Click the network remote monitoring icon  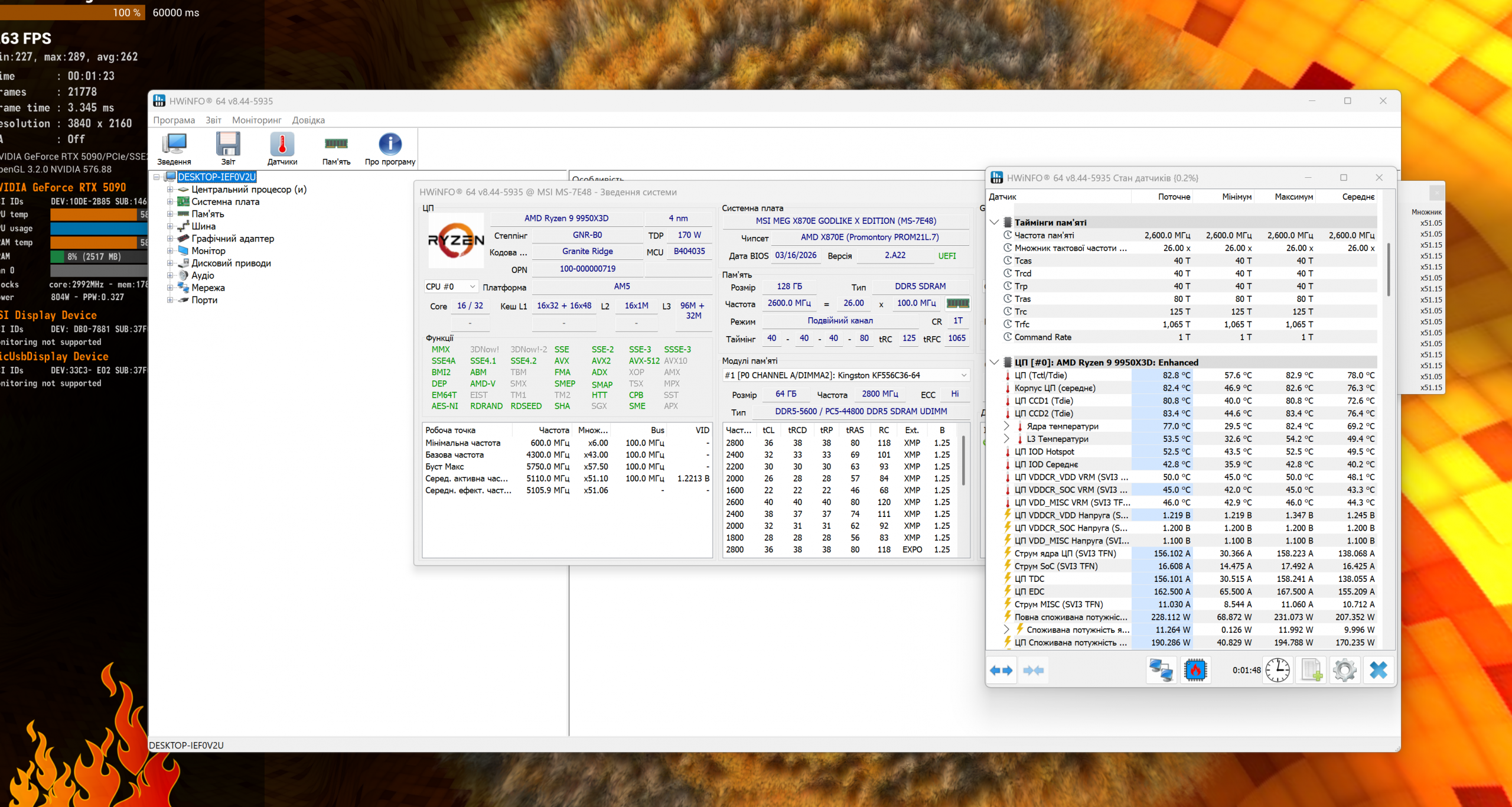tap(1161, 670)
